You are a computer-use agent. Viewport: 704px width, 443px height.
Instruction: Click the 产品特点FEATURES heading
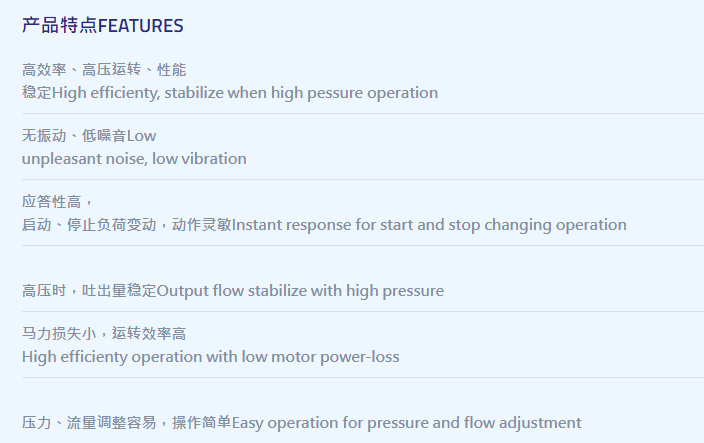[103, 26]
